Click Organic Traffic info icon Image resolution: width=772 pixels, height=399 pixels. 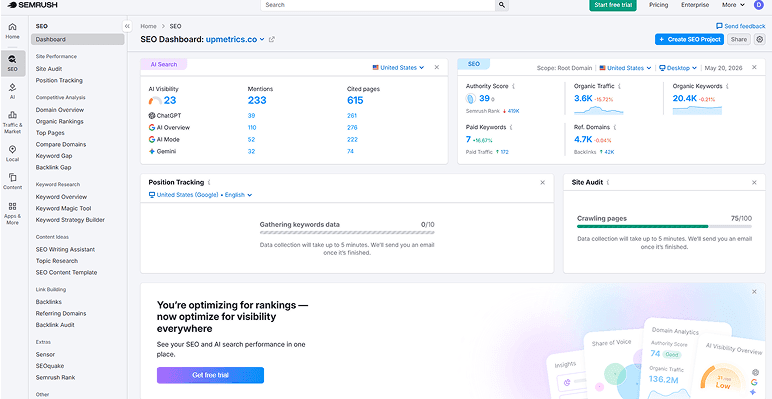619,86
